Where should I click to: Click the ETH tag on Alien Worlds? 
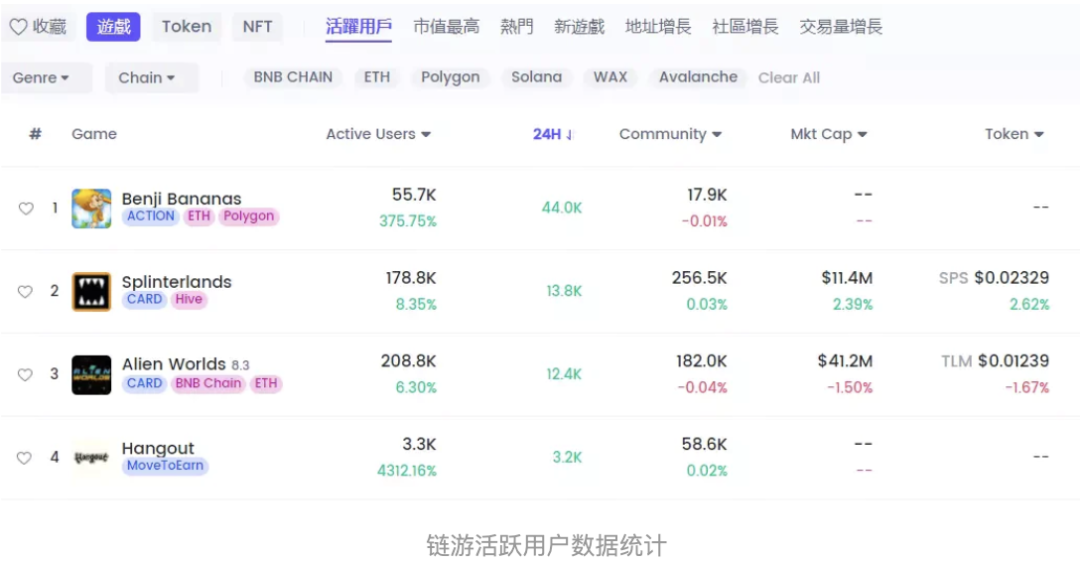[x=266, y=384]
